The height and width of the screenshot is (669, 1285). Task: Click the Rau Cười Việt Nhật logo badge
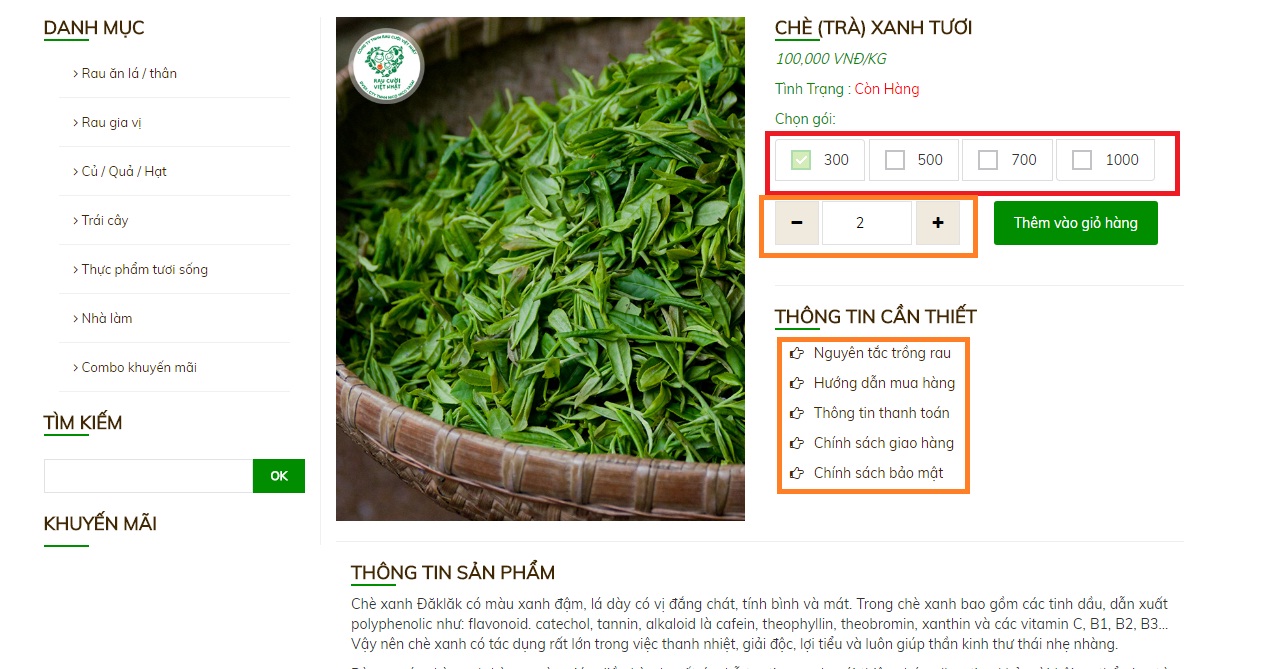coord(387,66)
